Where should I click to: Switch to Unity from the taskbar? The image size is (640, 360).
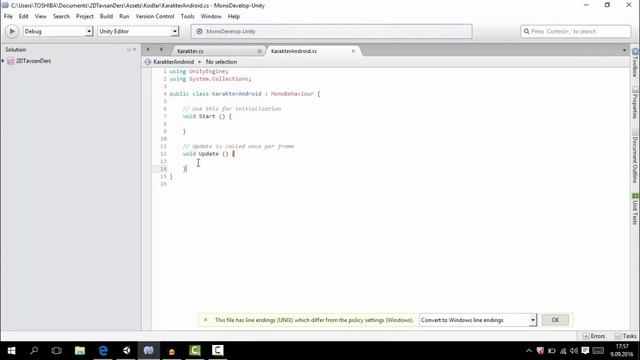126,351
